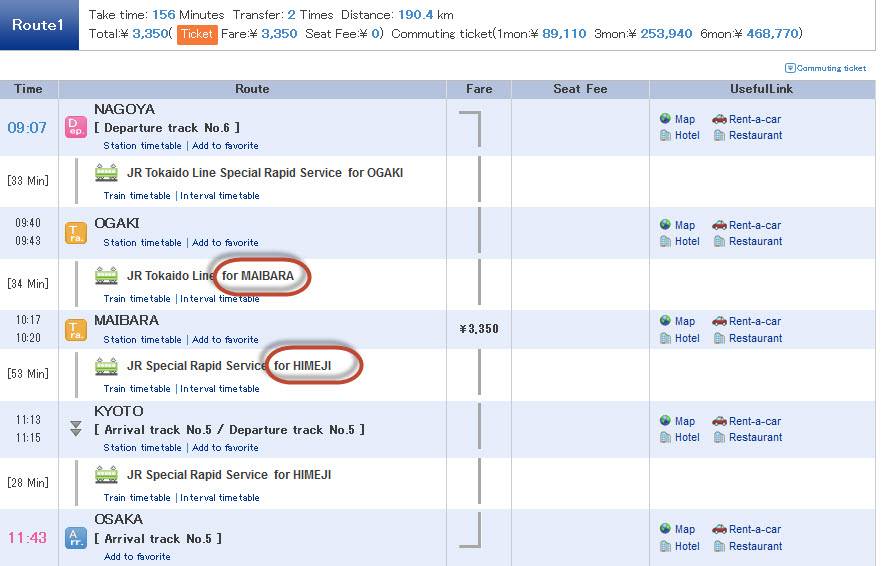Open Train timetable on the 53 Min leg
The image size is (888, 566).
136,389
